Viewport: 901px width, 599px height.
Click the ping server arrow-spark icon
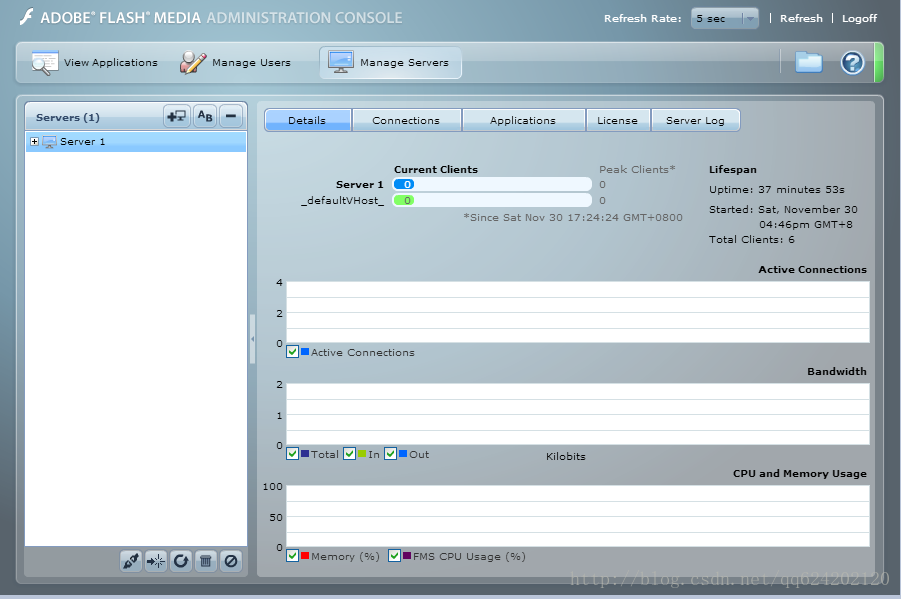point(156,560)
